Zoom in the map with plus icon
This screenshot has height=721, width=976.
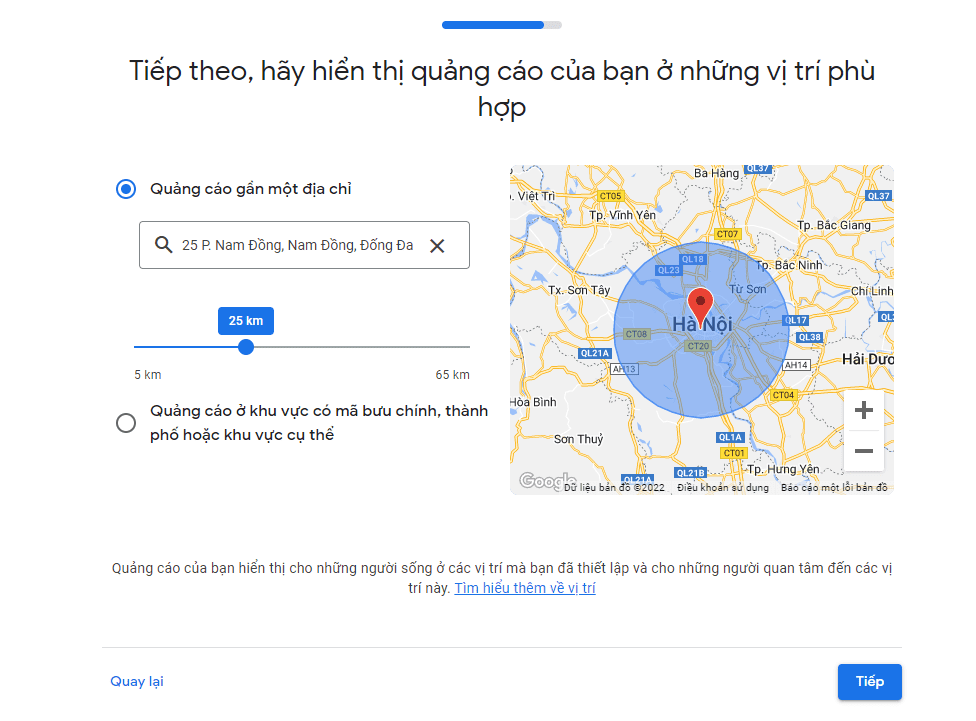click(x=863, y=410)
